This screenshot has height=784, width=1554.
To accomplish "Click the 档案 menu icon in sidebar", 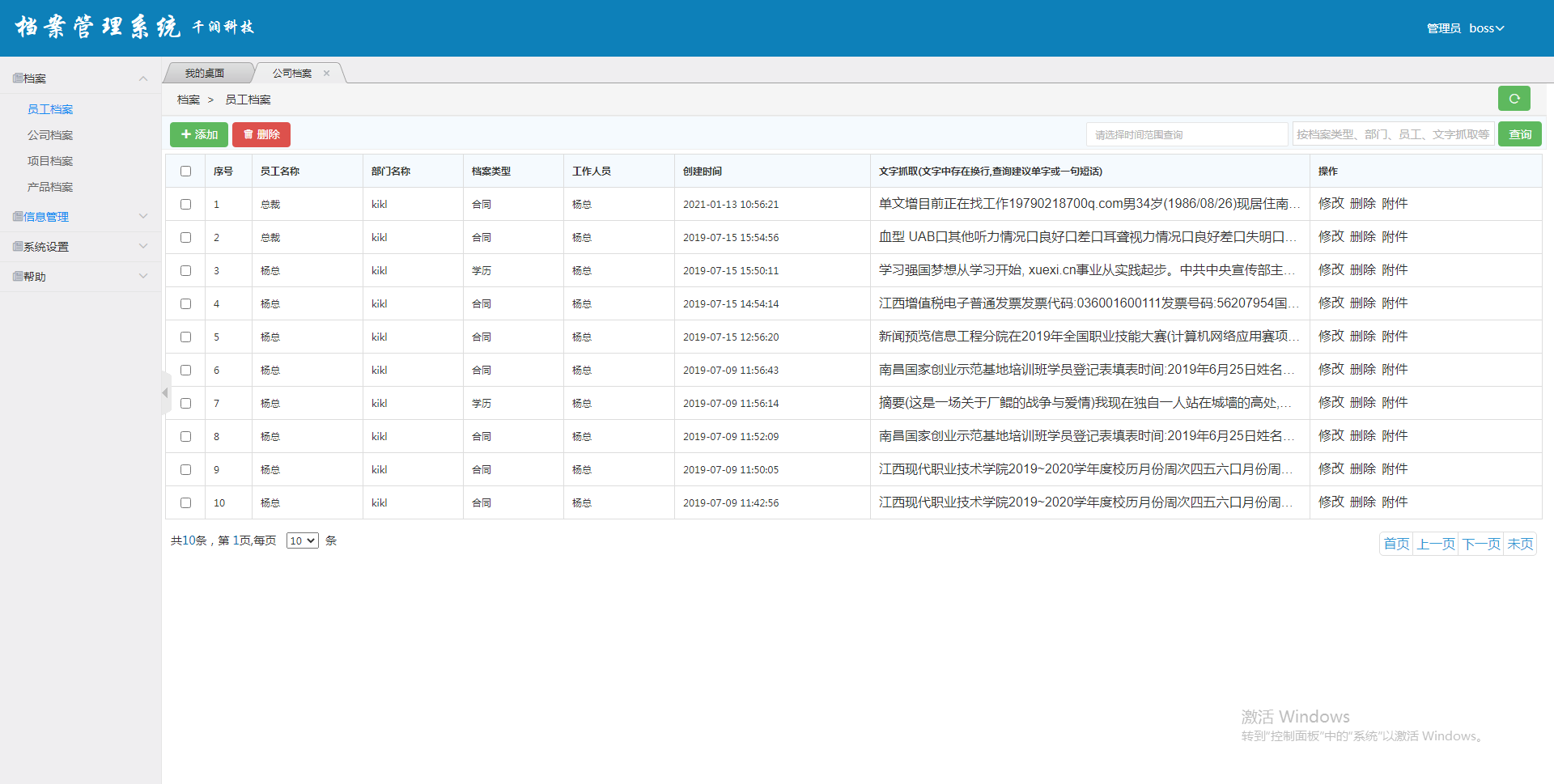I will [x=18, y=78].
